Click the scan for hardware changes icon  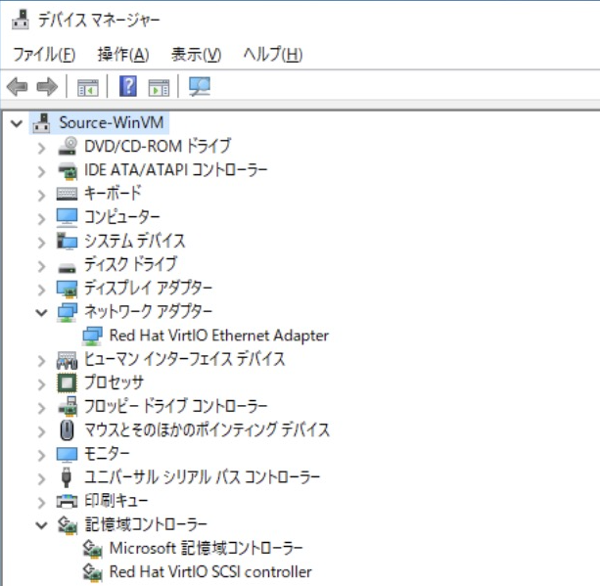pyautogui.click(x=199, y=87)
